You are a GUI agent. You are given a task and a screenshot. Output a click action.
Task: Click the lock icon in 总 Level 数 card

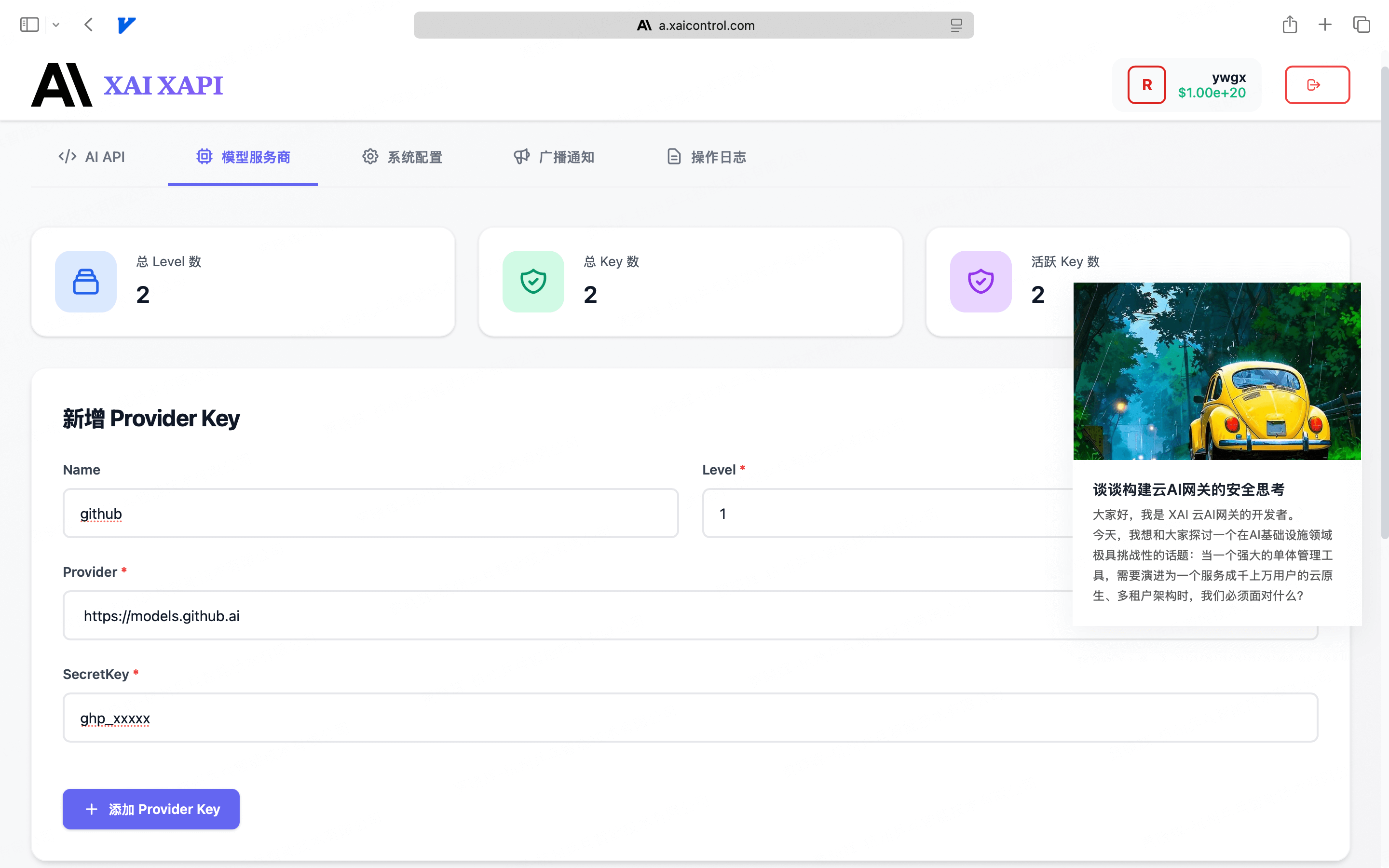[85, 281]
